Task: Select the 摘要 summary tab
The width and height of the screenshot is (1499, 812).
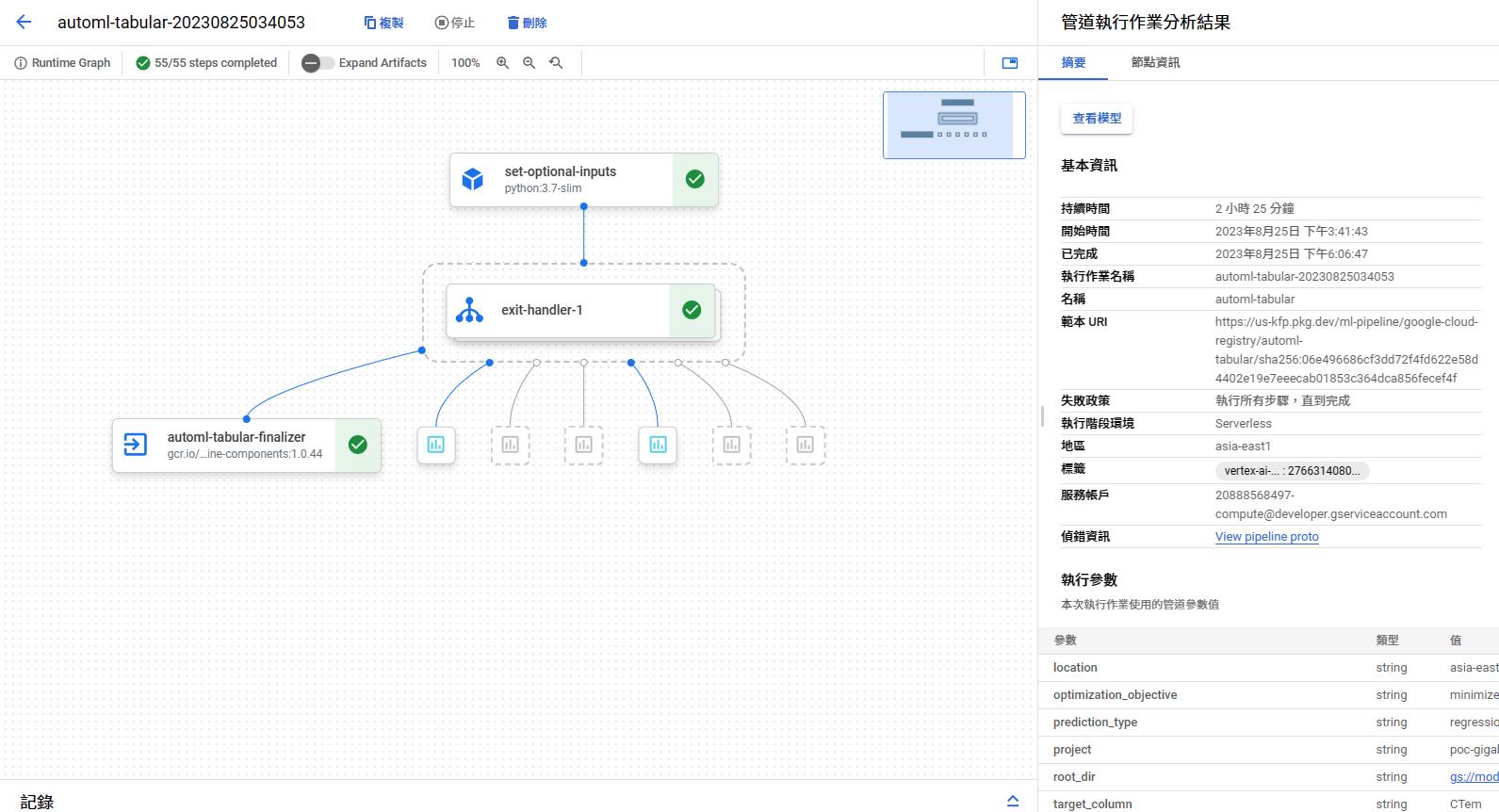Action: 1073,62
